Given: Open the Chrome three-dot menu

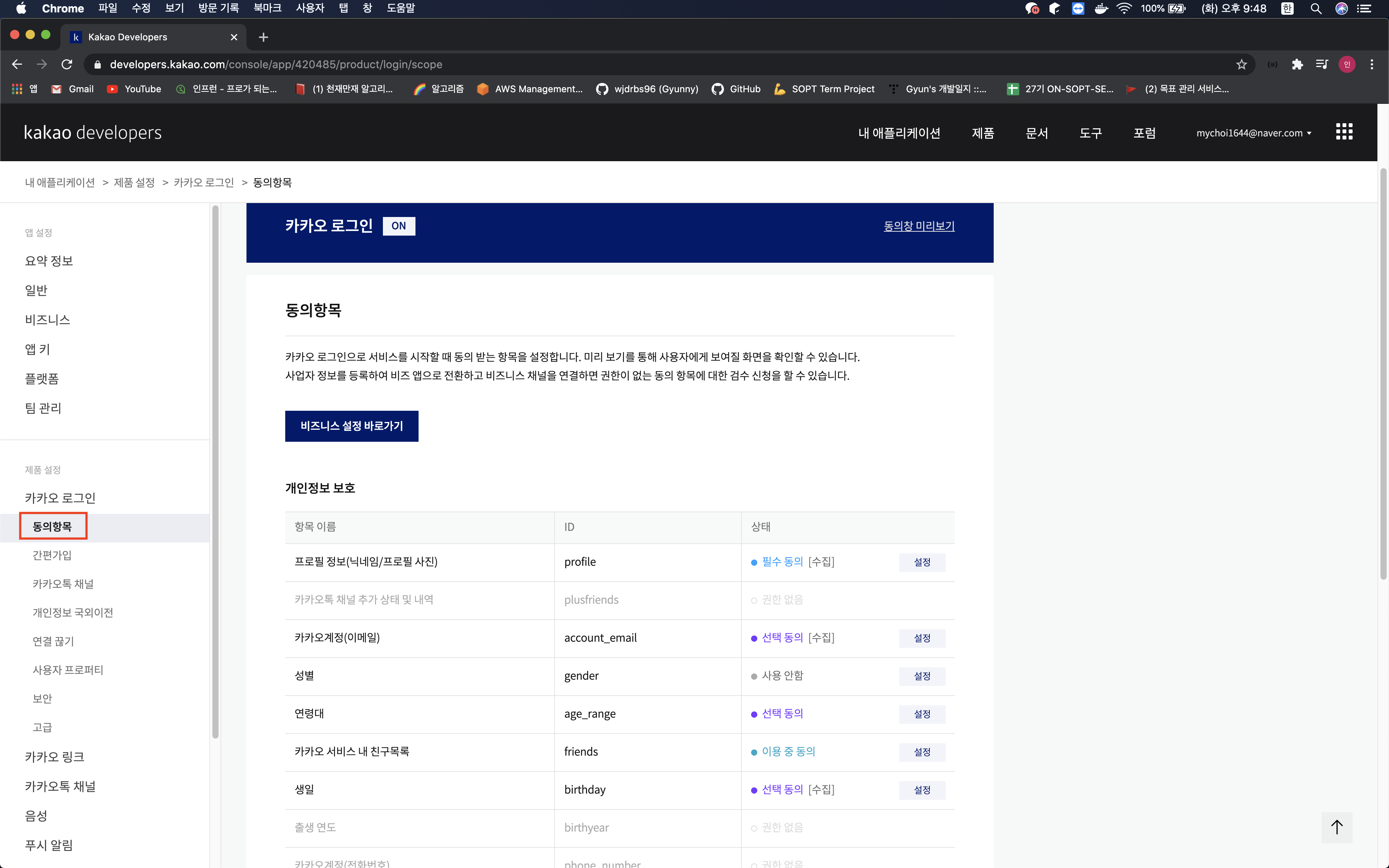Looking at the screenshot, I should (1372, 64).
